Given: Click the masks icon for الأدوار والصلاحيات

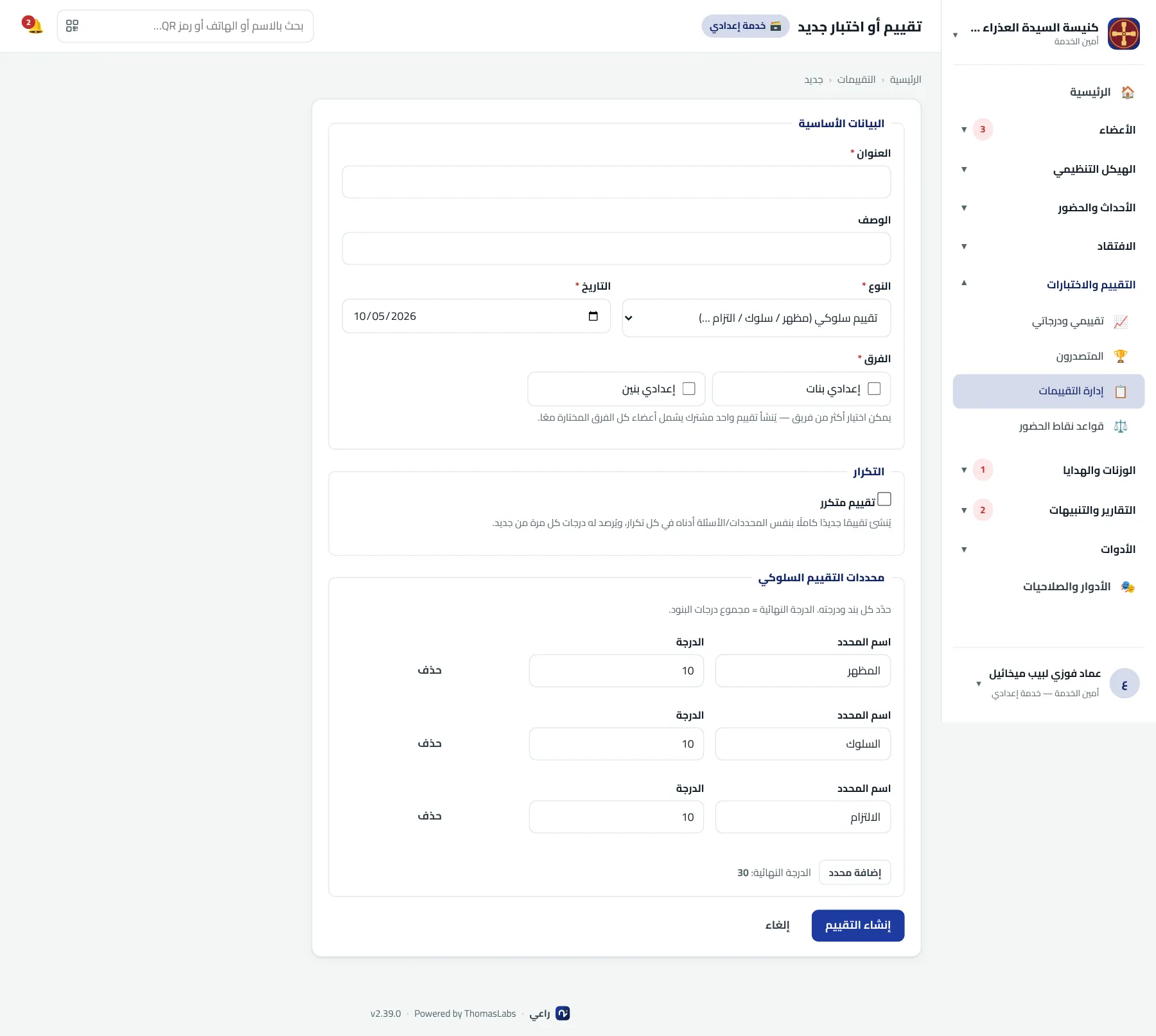Looking at the screenshot, I should [1128, 586].
